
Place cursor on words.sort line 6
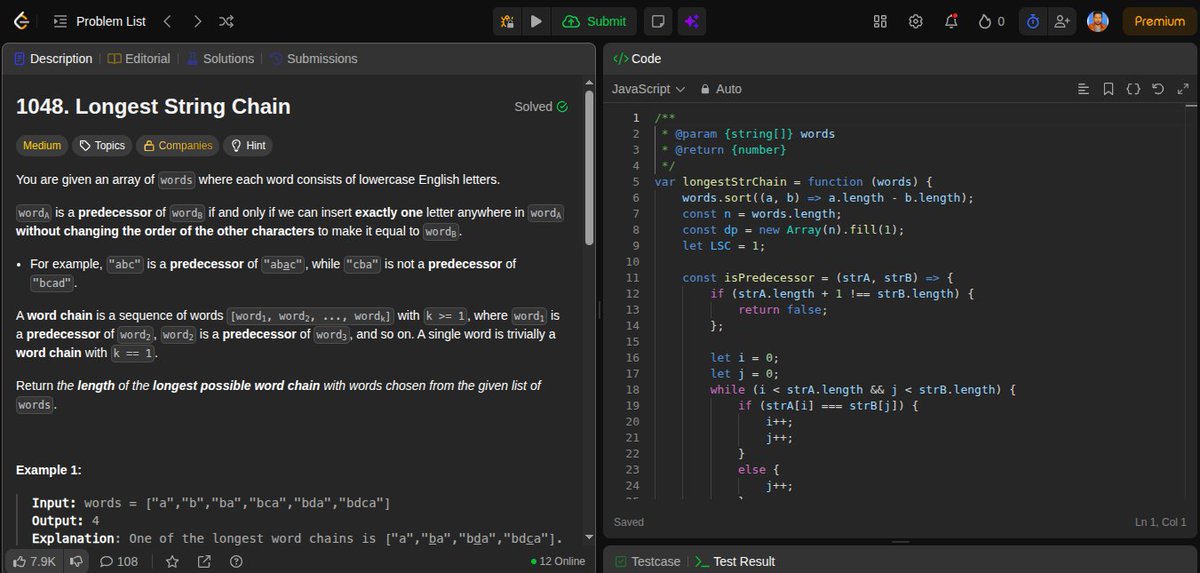click(x=827, y=198)
